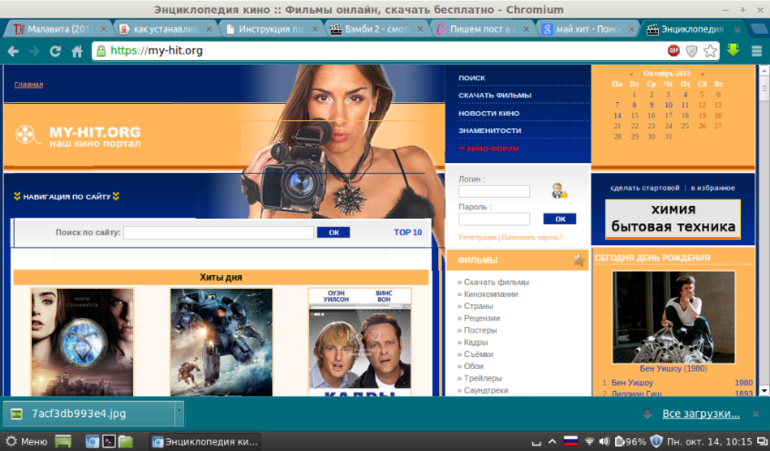Bookmark this page with the star icon

[710, 50]
